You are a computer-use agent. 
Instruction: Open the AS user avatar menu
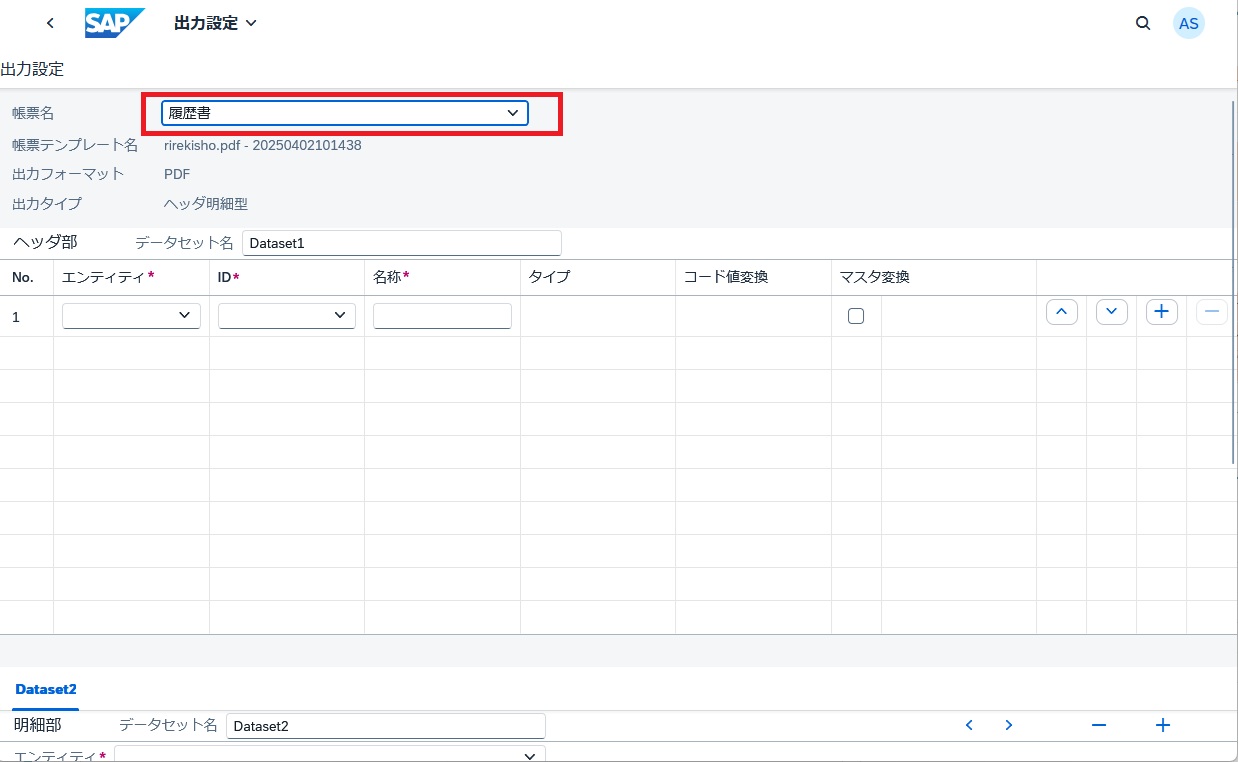[1188, 23]
